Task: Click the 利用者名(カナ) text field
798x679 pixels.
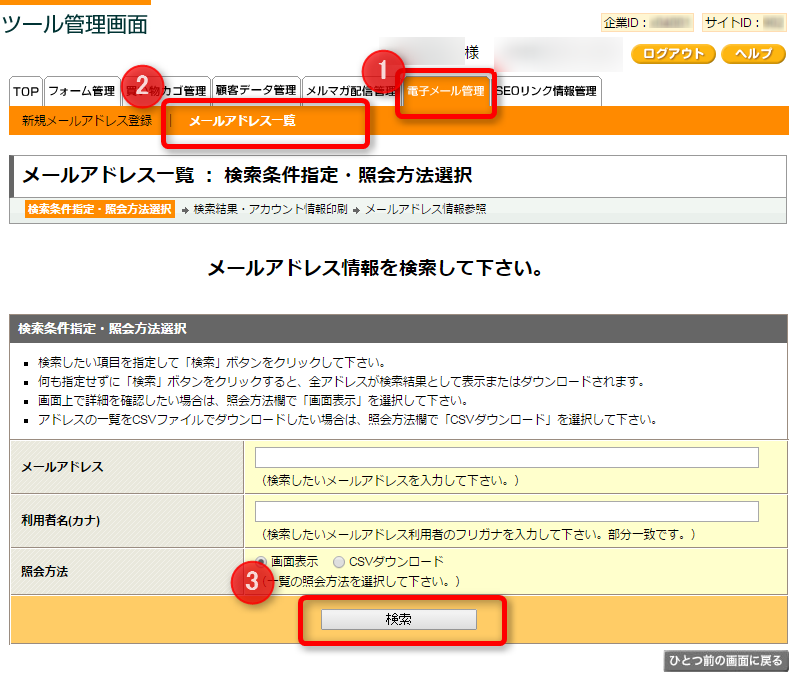Action: pos(506,512)
